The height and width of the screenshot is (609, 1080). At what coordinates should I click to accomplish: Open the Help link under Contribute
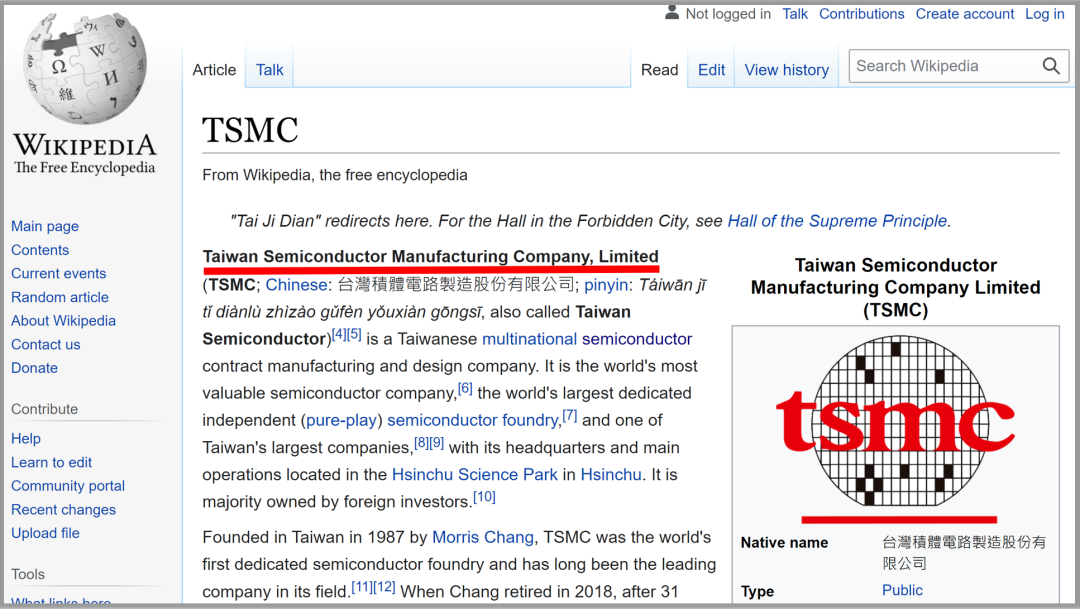(25, 439)
